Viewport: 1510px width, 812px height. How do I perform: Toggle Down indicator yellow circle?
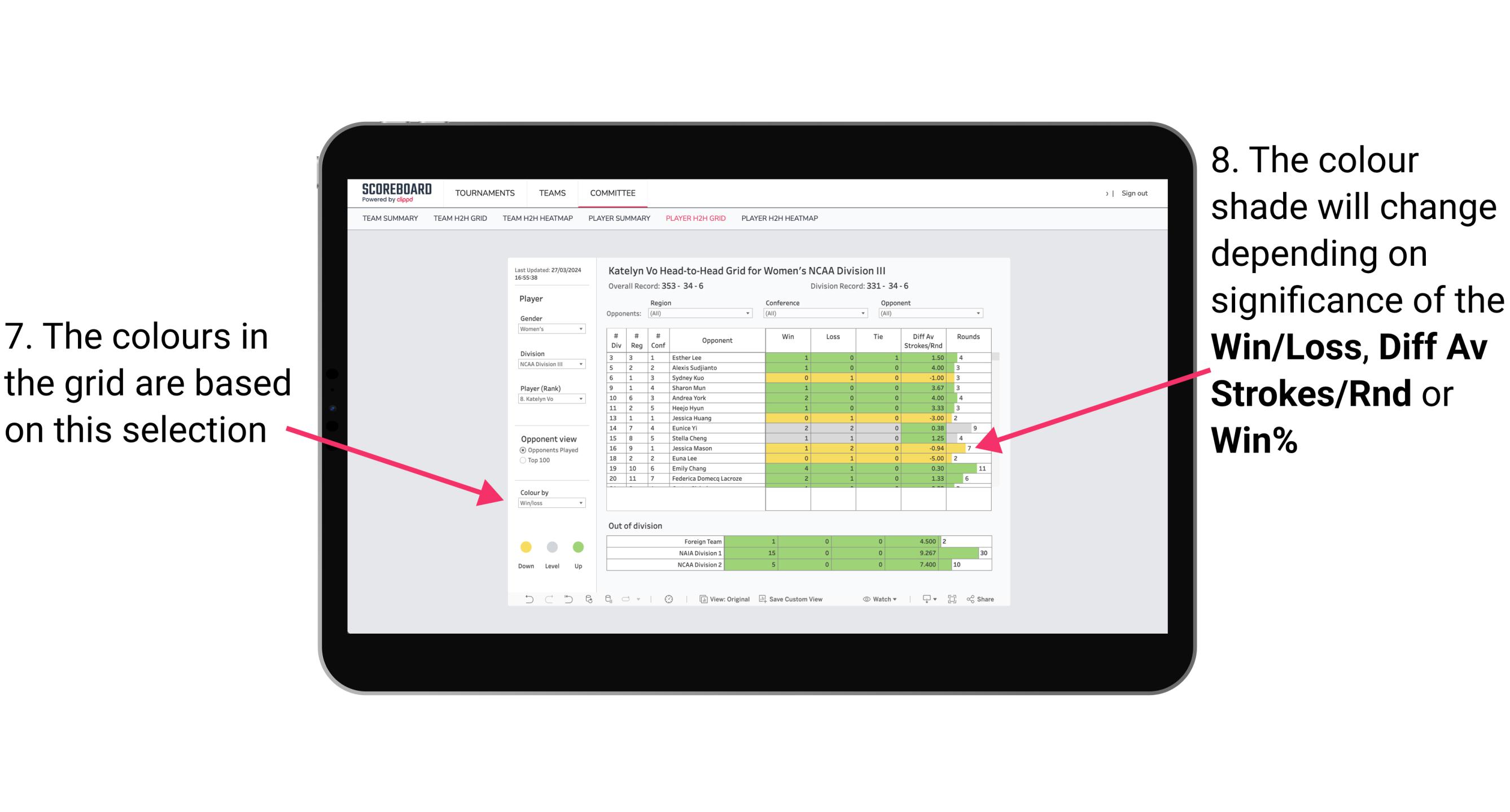(x=524, y=547)
